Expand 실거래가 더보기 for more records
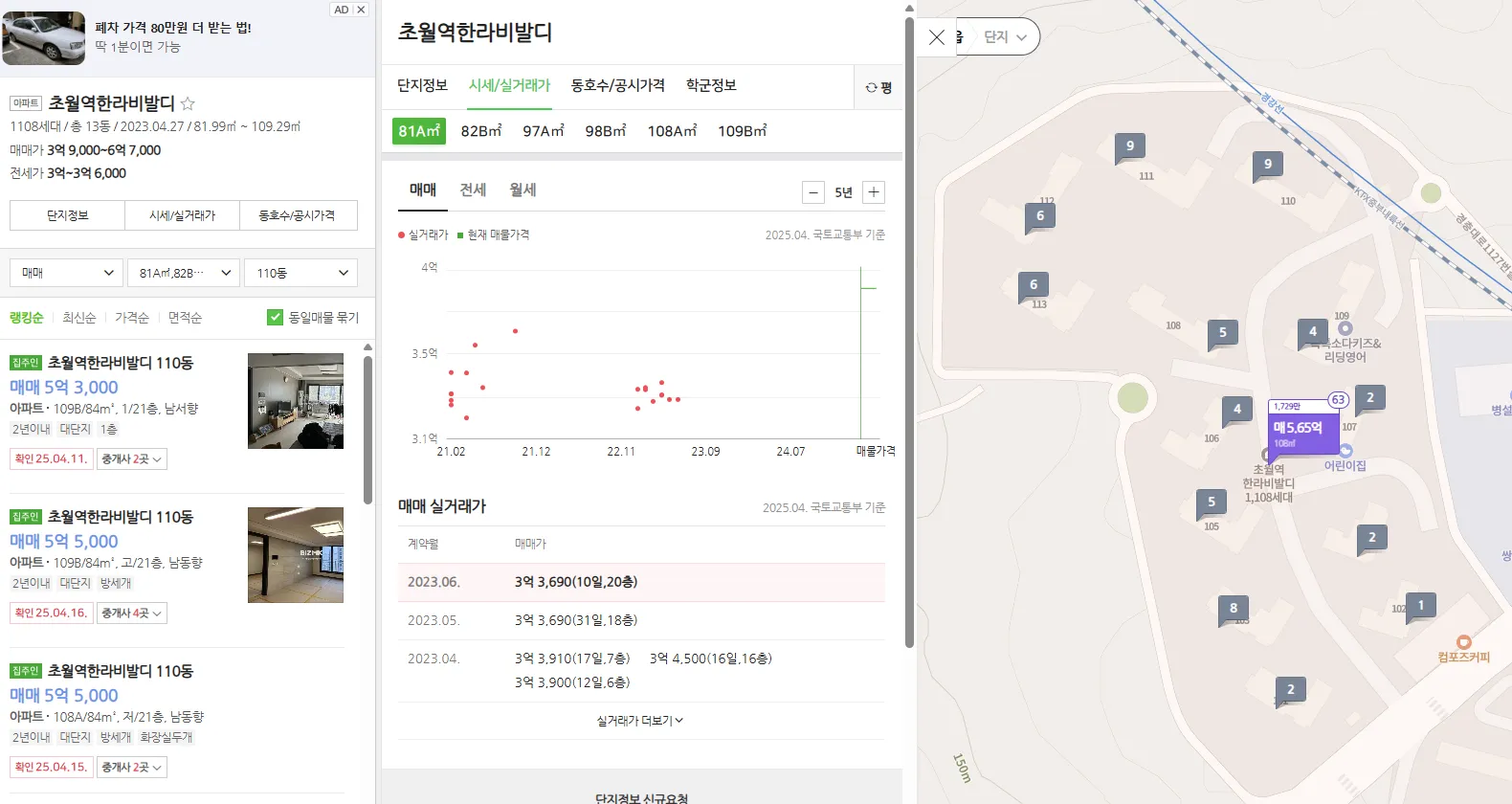Image resolution: width=1512 pixels, height=804 pixels. [640, 721]
